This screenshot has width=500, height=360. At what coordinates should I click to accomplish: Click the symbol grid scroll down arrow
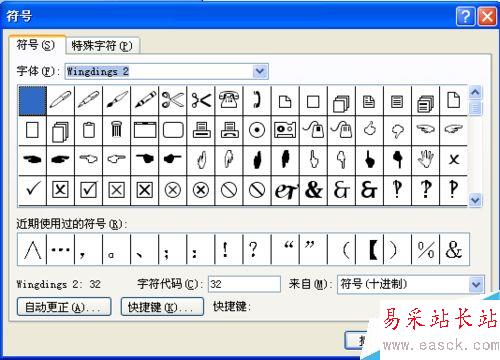[475, 200]
